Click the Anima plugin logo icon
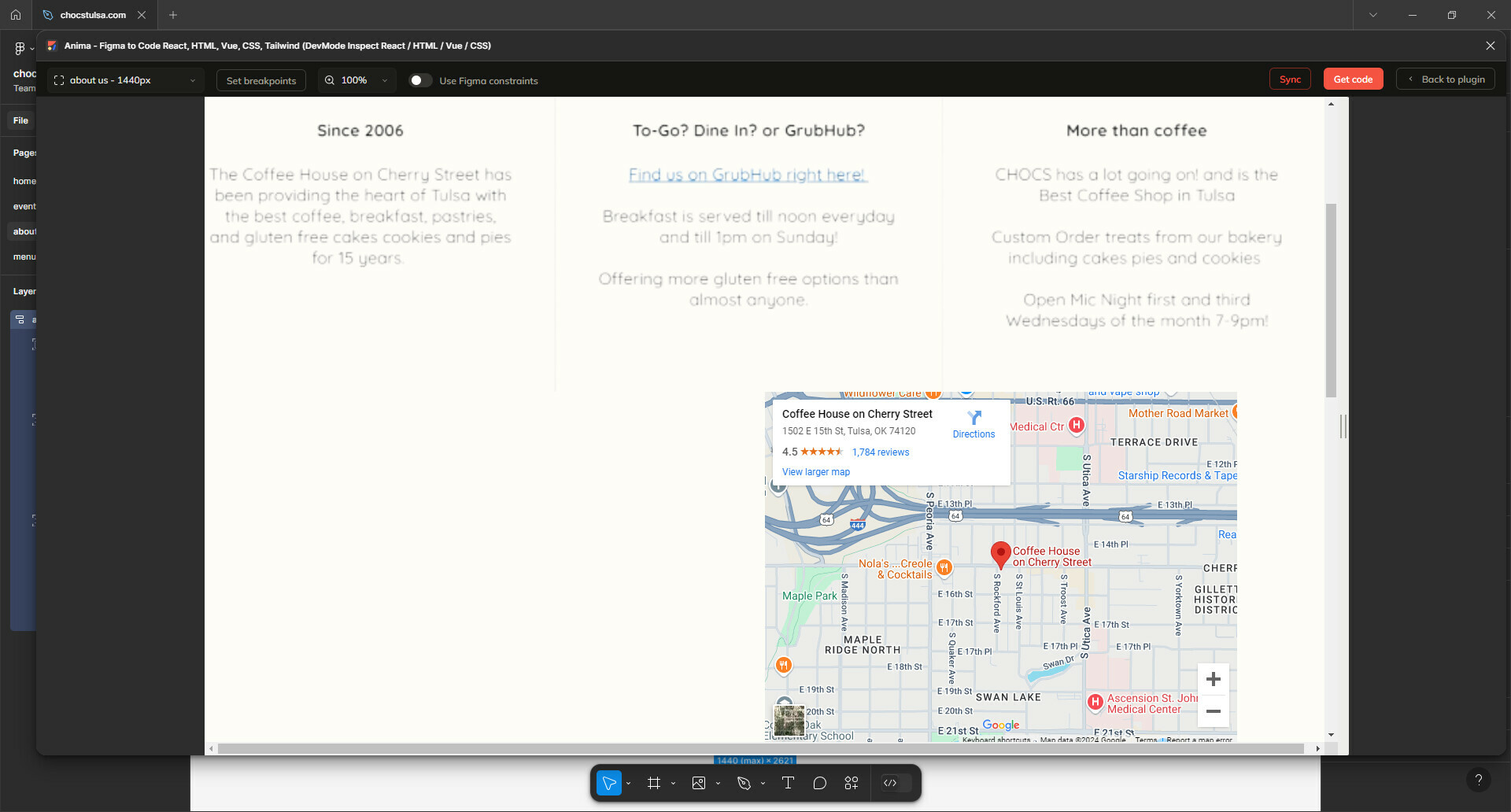This screenshot has width=1511, height=812. 52,46
